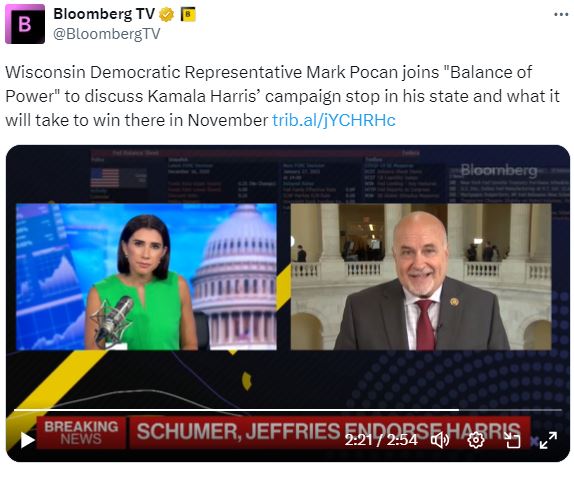Click the yellow Bloomberg affiliate badge

[x=188, y=15]
